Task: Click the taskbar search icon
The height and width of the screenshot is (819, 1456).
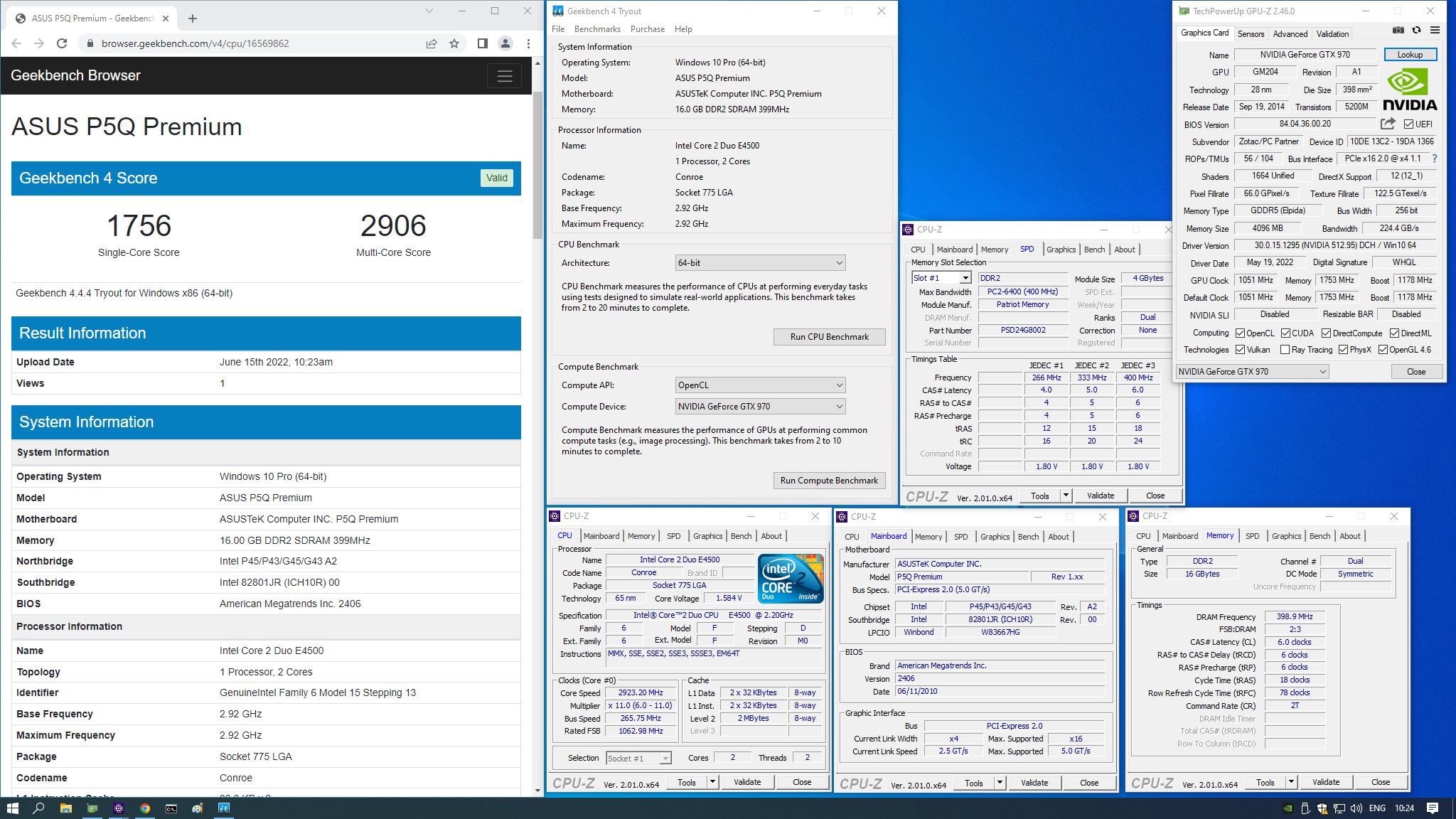Action: [39, 808]
